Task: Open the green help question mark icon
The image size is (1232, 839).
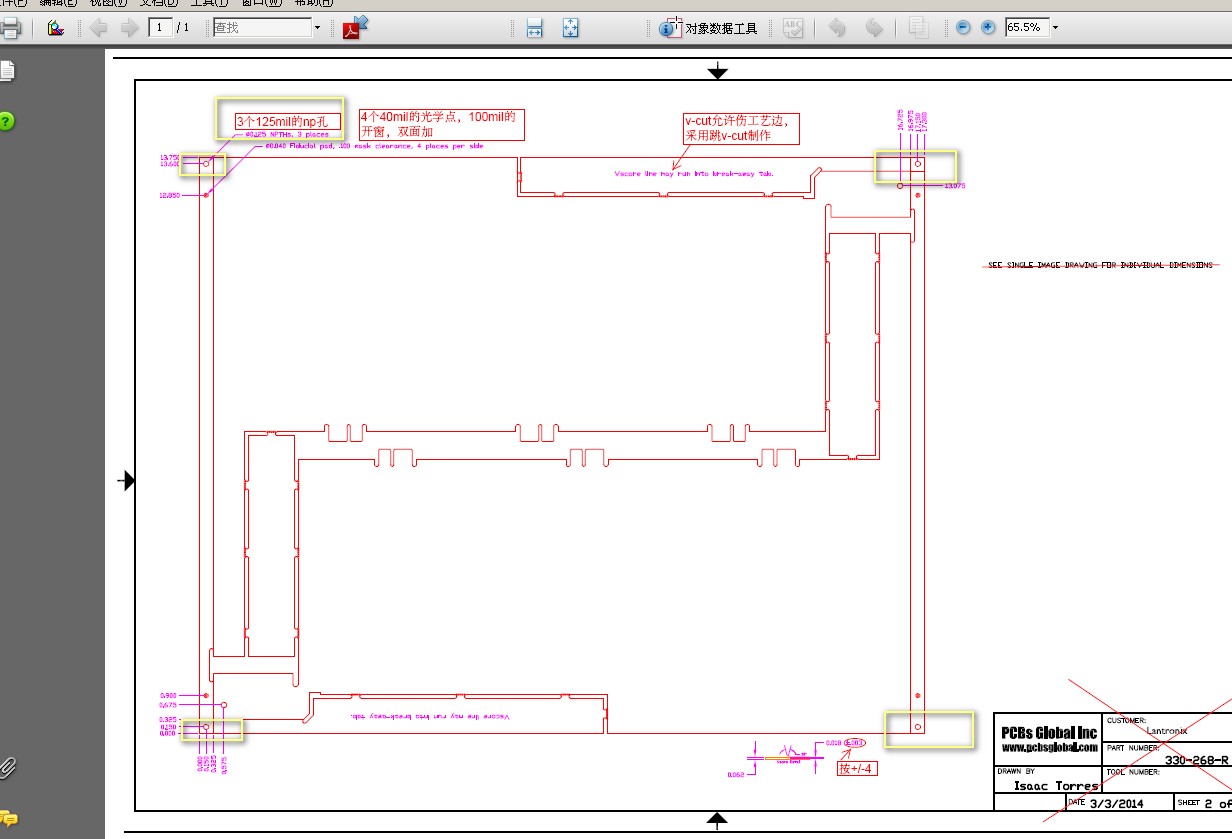Action: tap(7, 122)
